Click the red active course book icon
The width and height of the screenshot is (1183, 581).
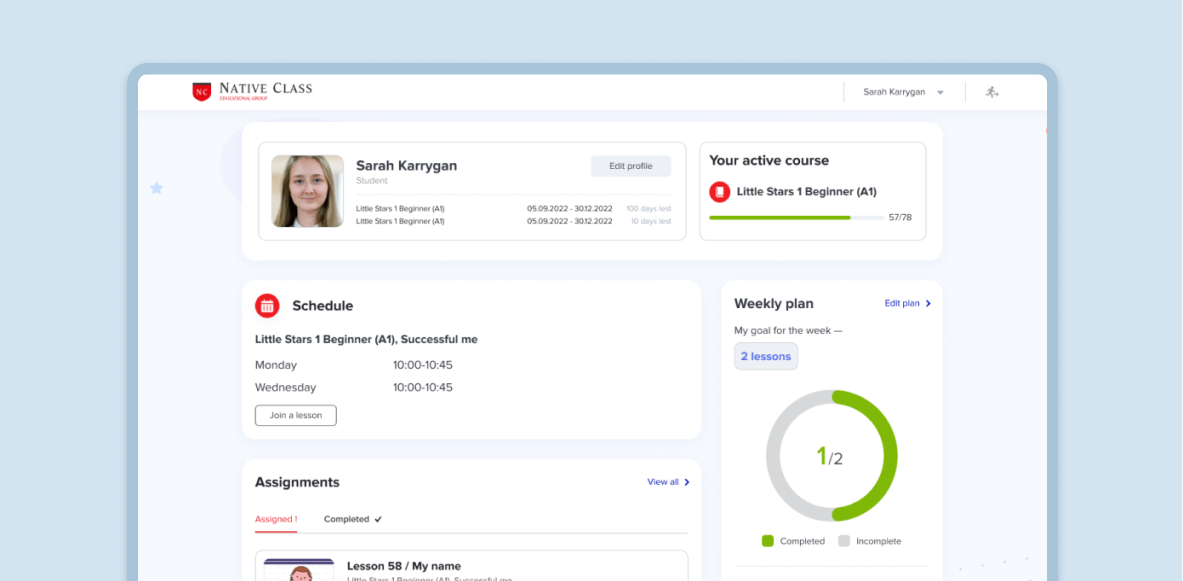719,192
